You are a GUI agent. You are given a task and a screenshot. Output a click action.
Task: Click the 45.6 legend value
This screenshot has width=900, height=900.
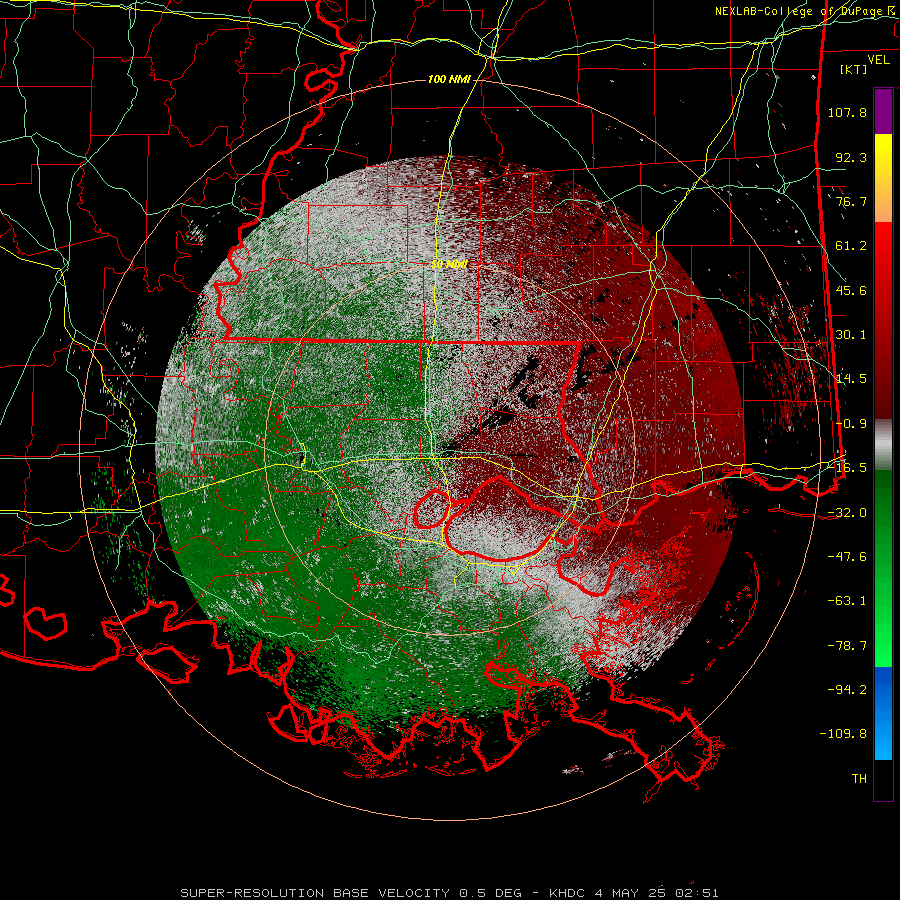[x=851, y=290]
